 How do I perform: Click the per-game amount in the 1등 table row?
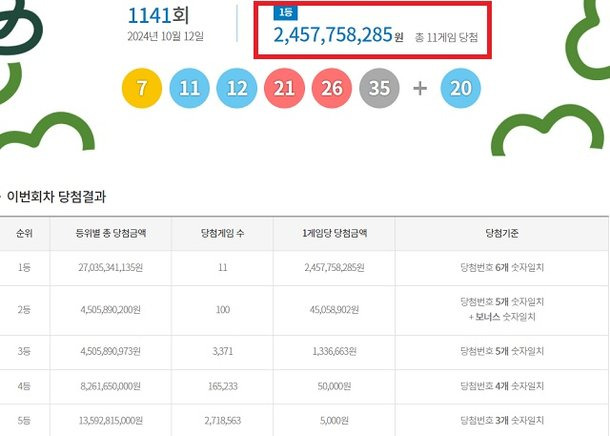coord(335,268)
